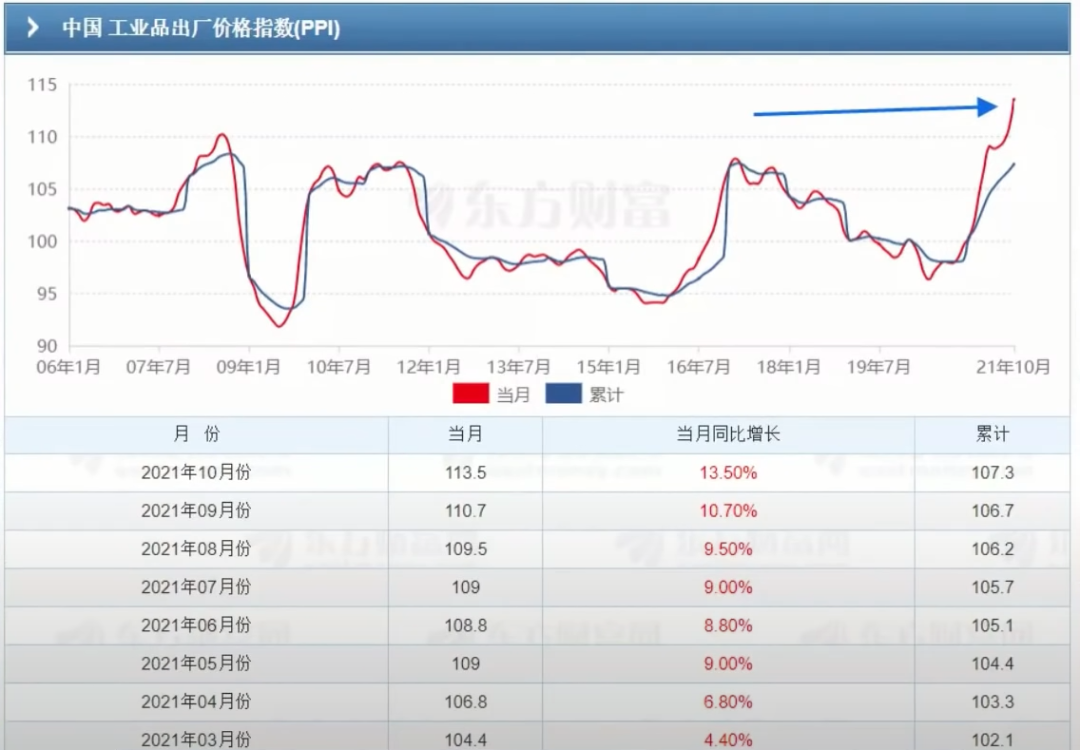This screenshot has width=1080, height=750.
Task: Click the peak point of the red line
Action: [x=1012, y=100]
